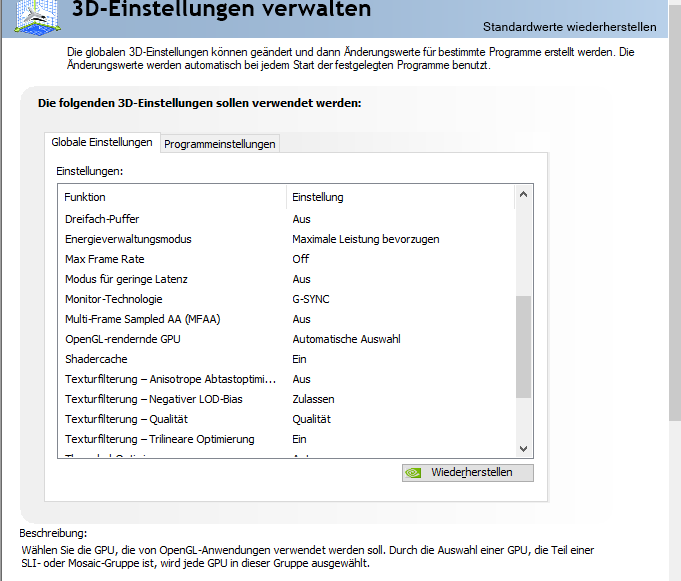681x581 pixels.
Task: Open the Off value for Max Frame Rate
Action: click(x=301, y=259)
